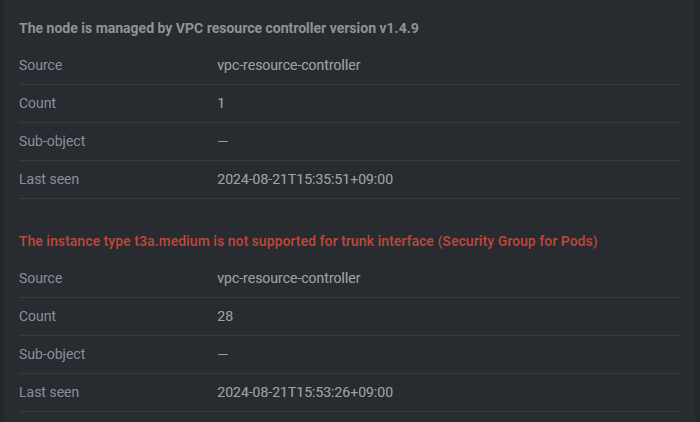Select vpc-resource-controller value in the v1.4.9 event
The height and width of the screenshot is (422, 700).
point(289,65)
